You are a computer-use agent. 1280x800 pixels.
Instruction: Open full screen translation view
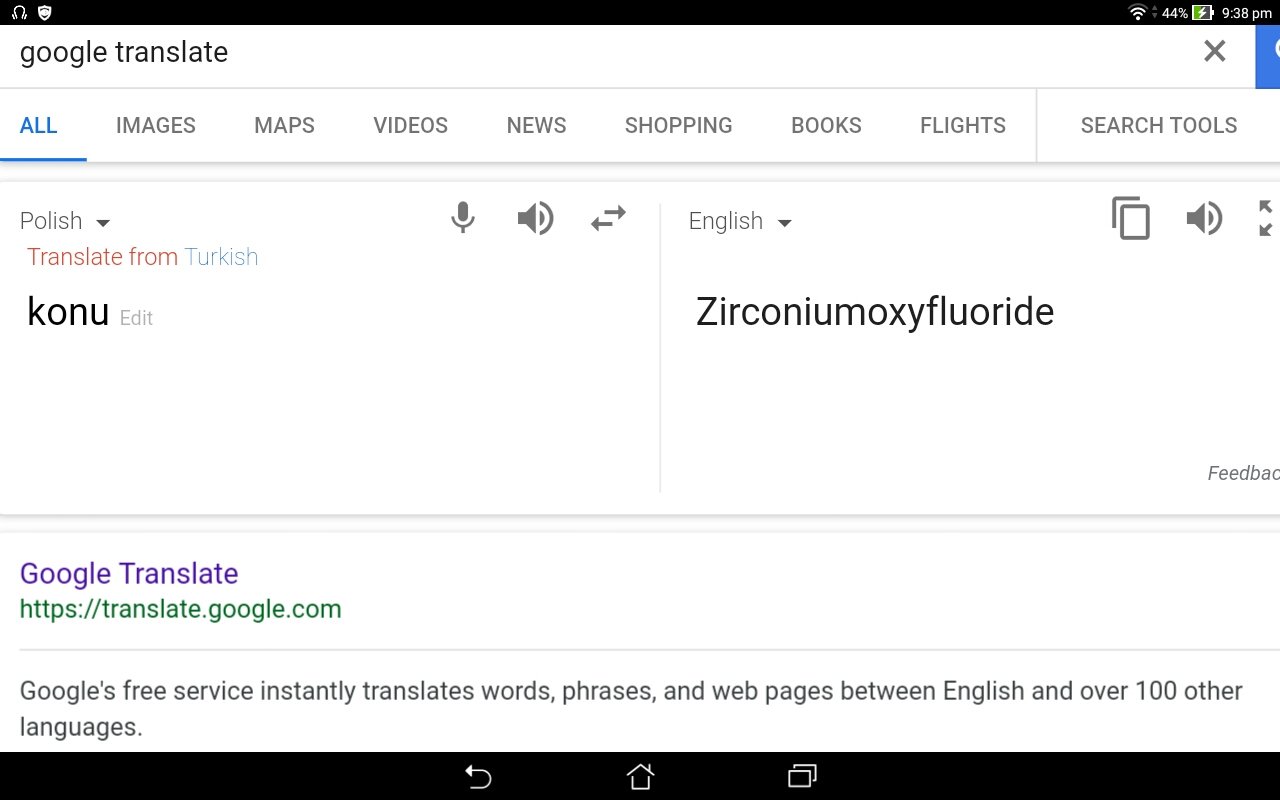point(1266,218)
